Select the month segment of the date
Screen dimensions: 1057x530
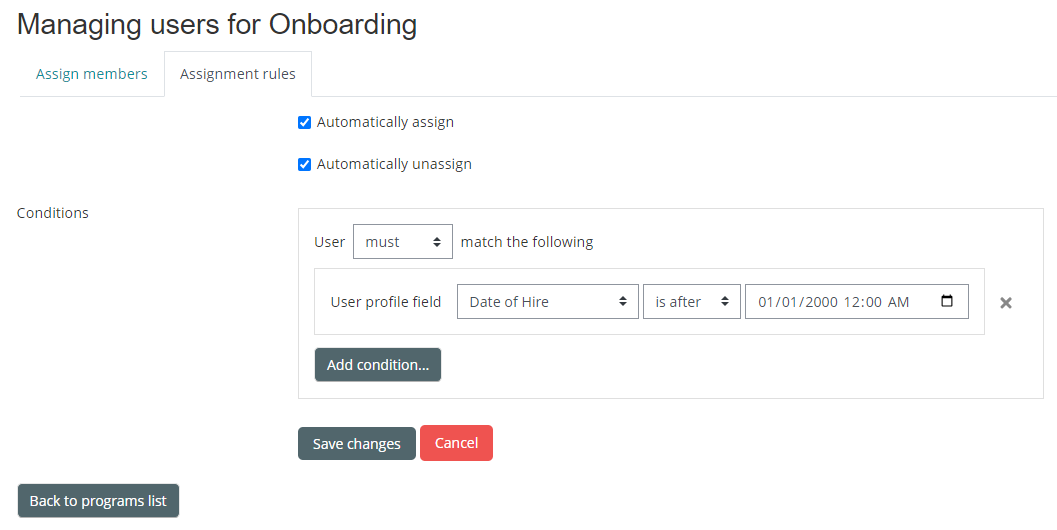click(766, 302)
